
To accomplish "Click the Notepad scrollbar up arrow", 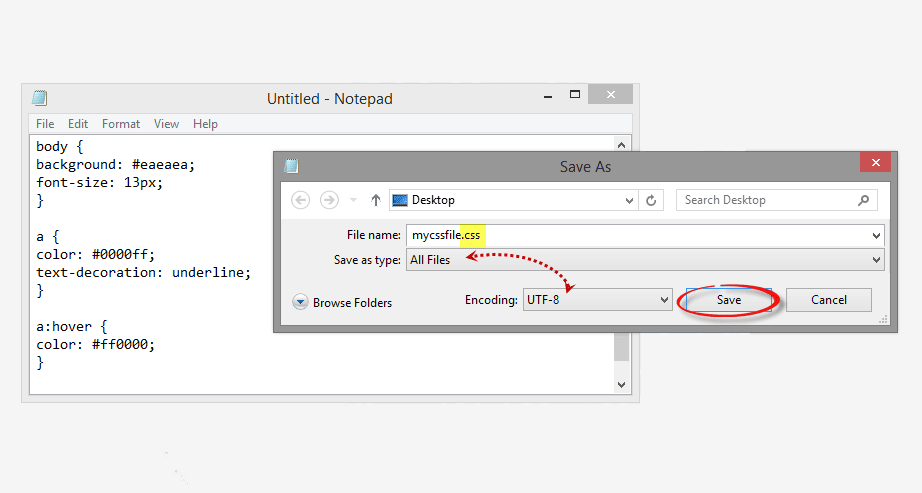I will pyautogui.click(x=622, y=145).
